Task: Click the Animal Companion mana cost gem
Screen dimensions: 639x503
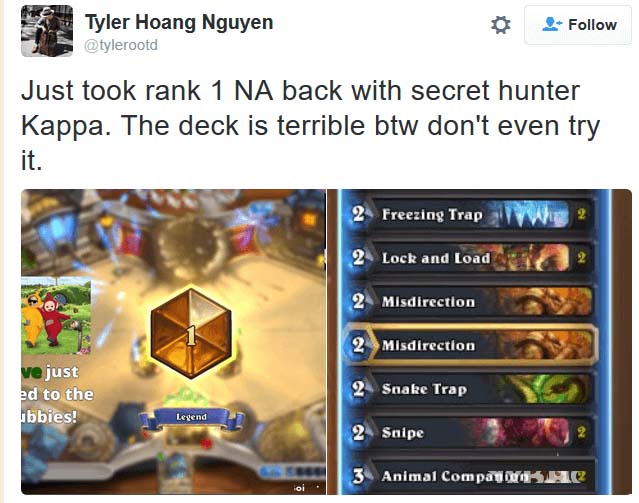Action: point(359,476)
